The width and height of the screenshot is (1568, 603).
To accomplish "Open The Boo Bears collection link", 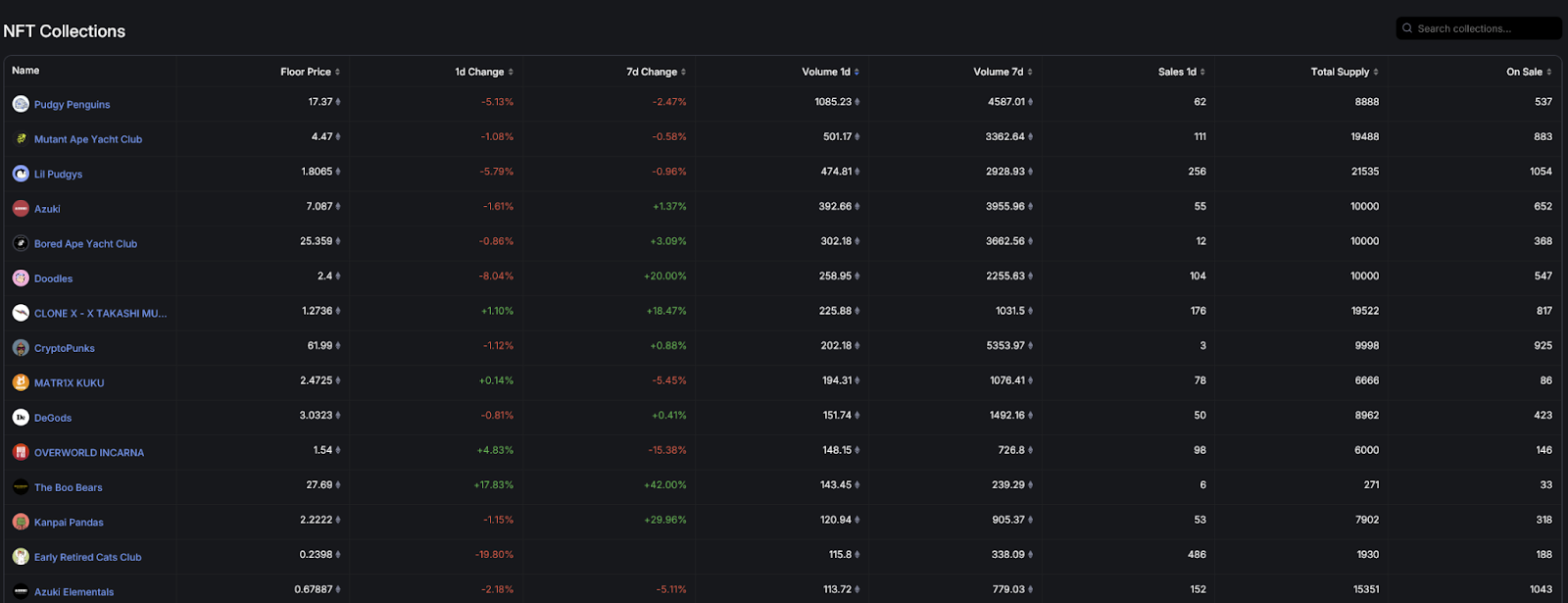I will [68, 487].
